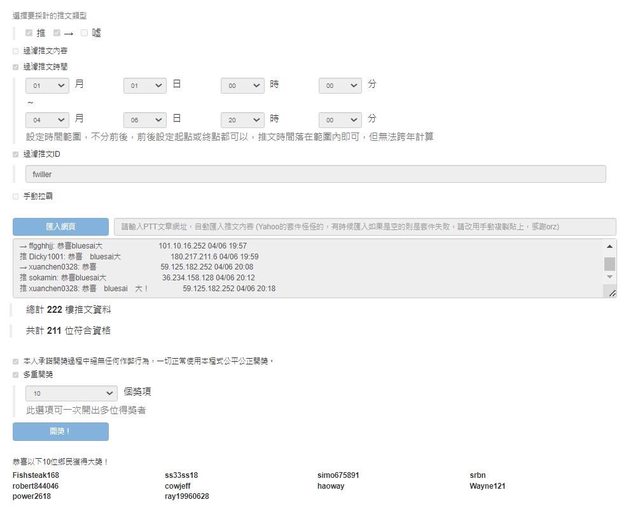This screenshot has height=511, width=640.
Task: Toggle the 推 comment type checkbox
Action: [29, 33]
